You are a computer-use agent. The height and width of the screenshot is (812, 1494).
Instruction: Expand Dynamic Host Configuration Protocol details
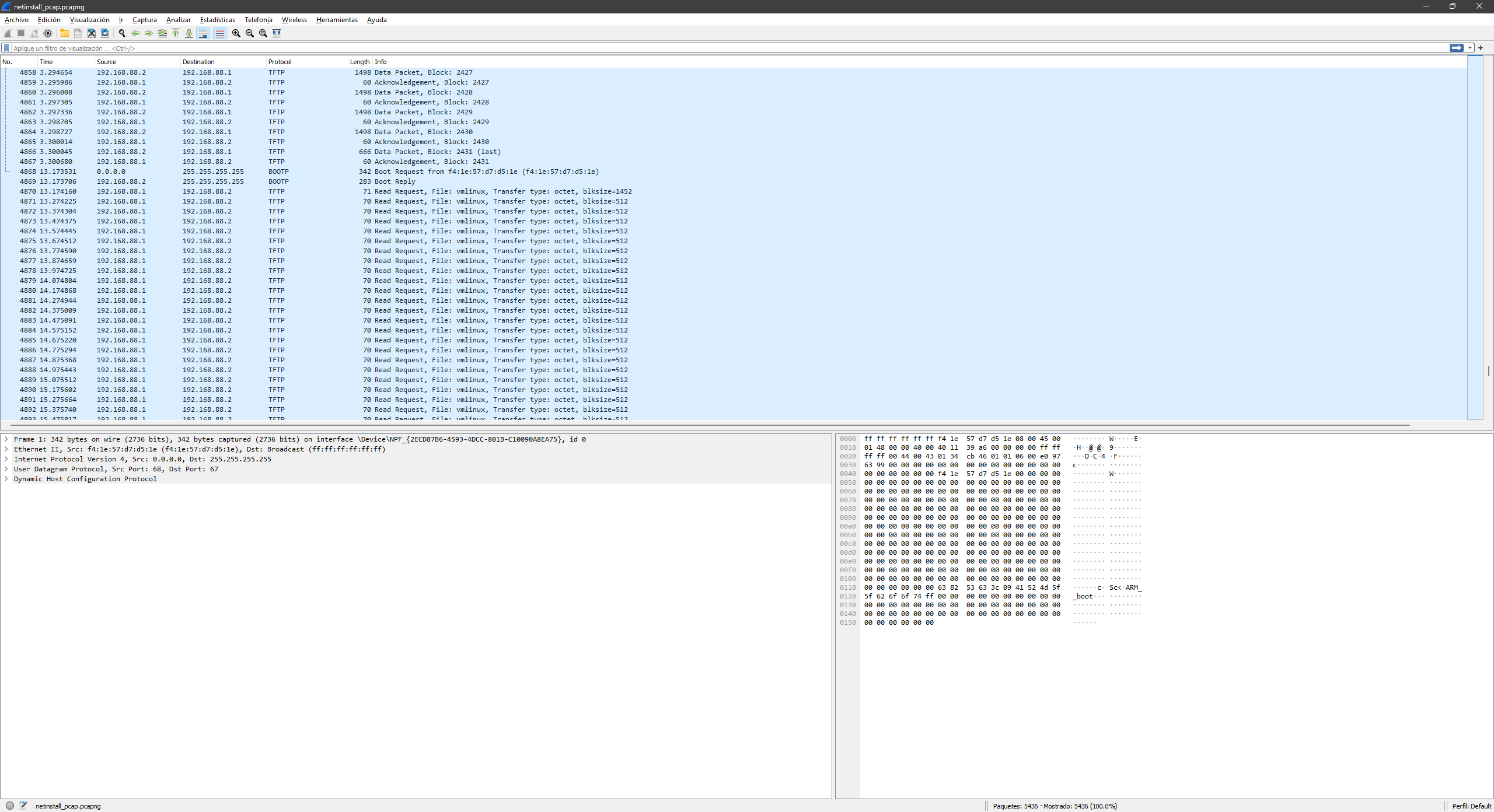6,479
